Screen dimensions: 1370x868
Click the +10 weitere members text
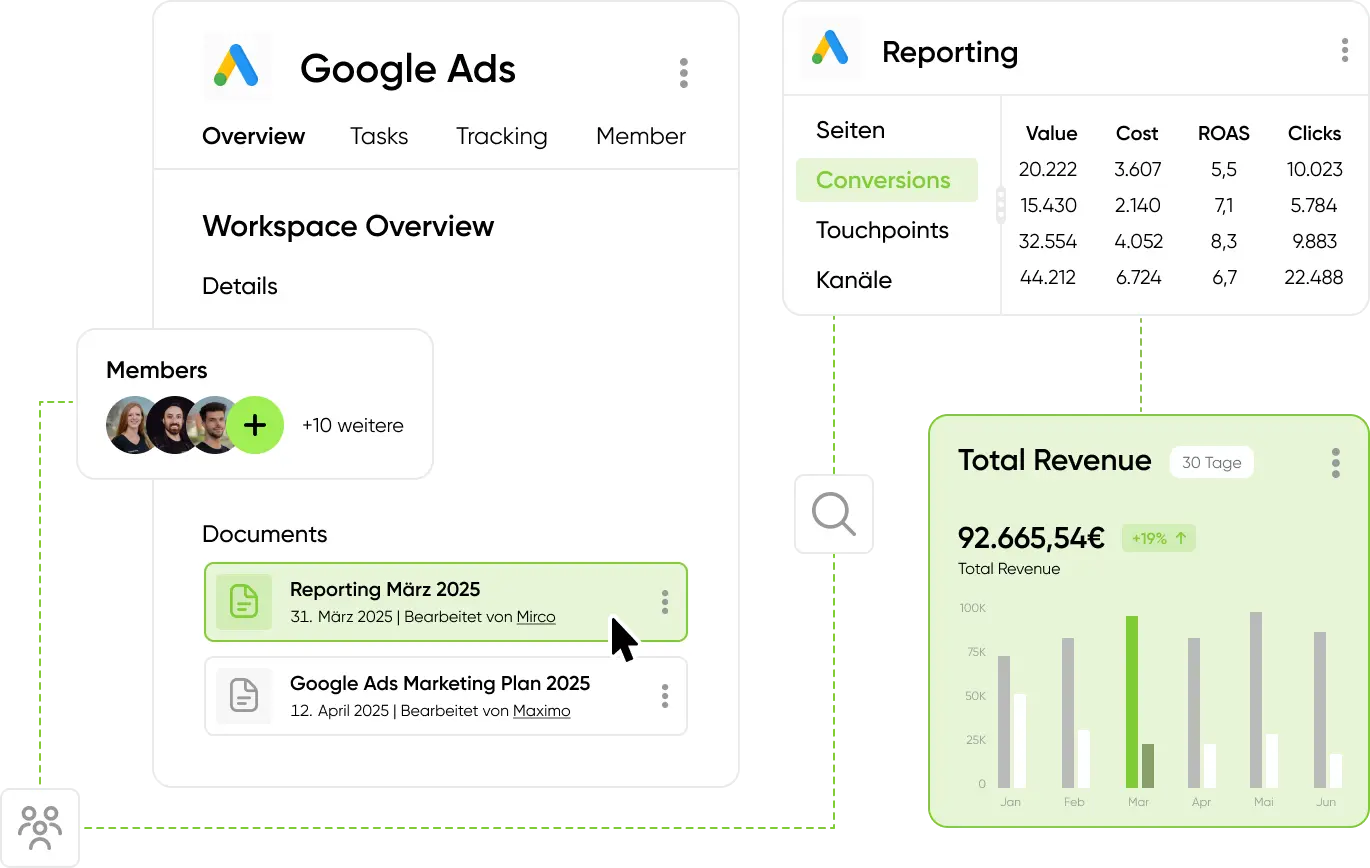tap(353, 425)
